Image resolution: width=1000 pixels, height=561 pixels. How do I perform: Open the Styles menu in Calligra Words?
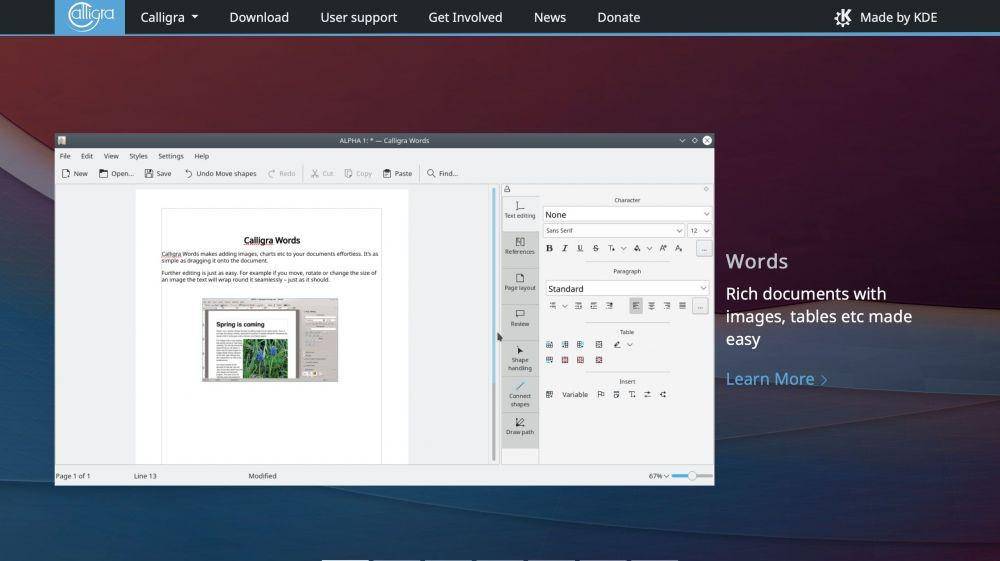pyautogui.click(x=138, y=156)
